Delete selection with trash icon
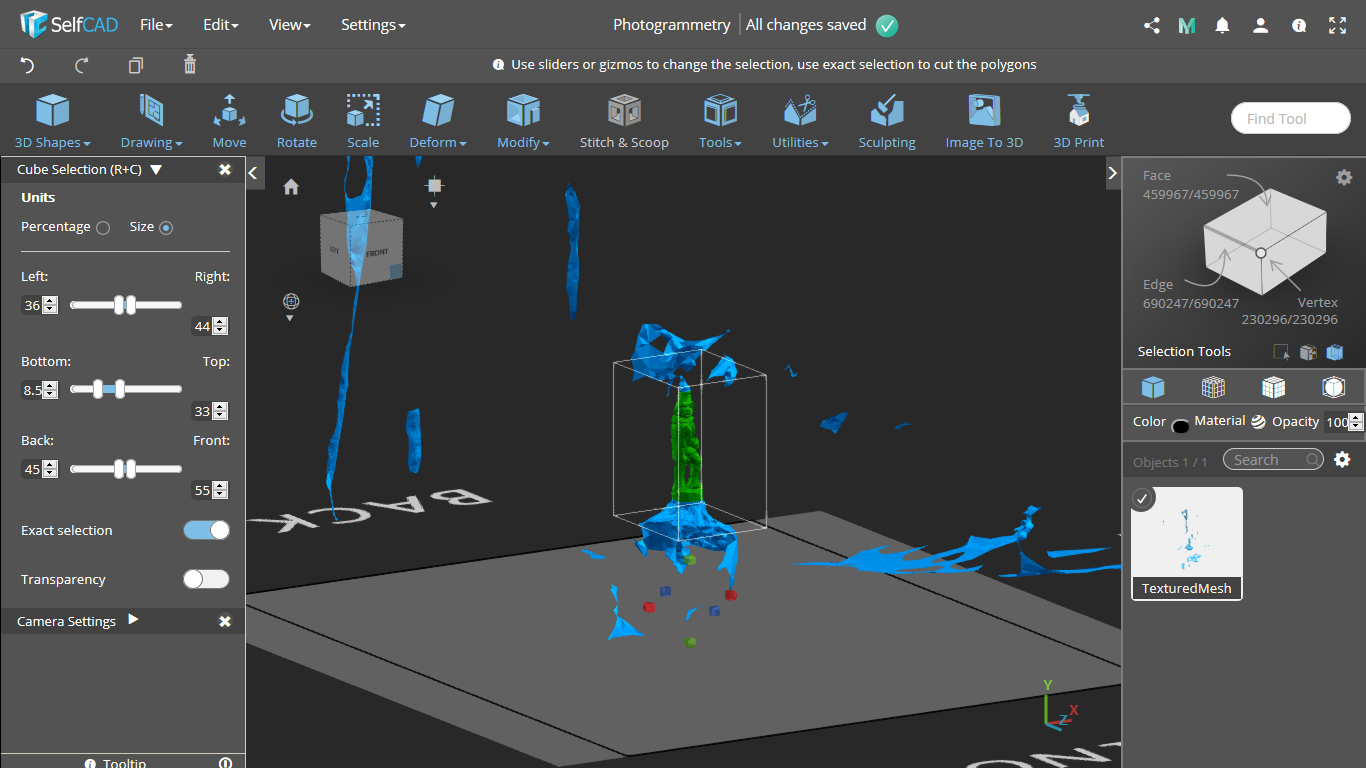Image resolution: width=1366 pixels, height=768 pixels. (x=190, y=65)
